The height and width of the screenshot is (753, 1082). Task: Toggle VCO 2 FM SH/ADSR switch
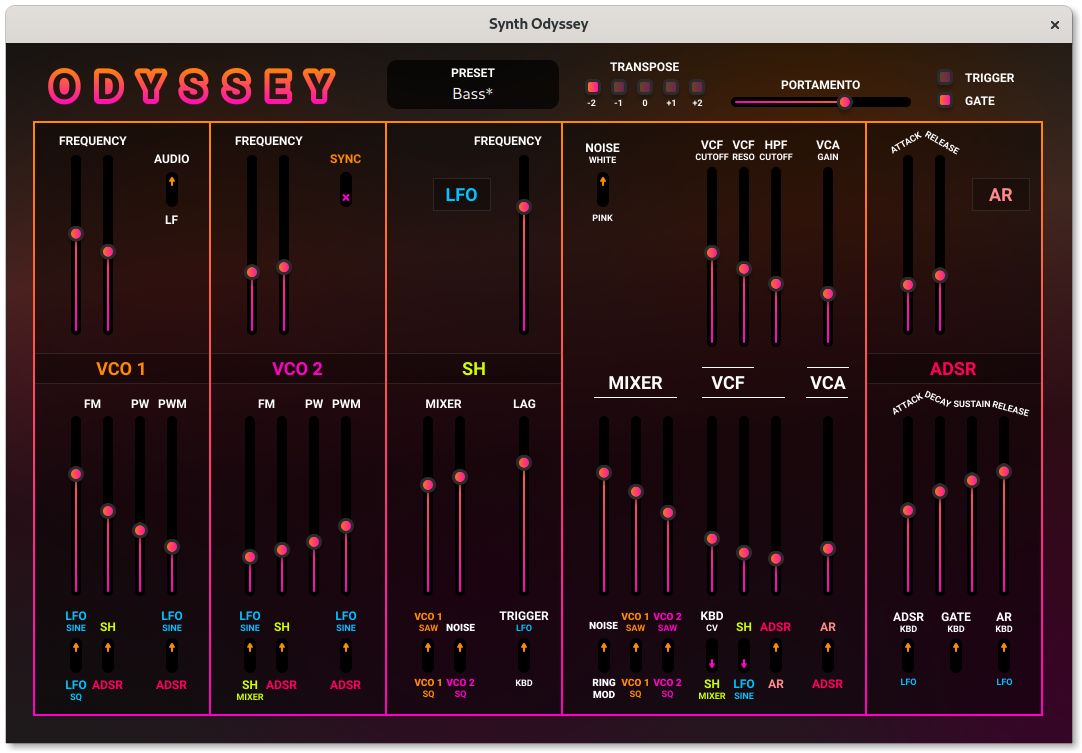click(x=282, y=656)
